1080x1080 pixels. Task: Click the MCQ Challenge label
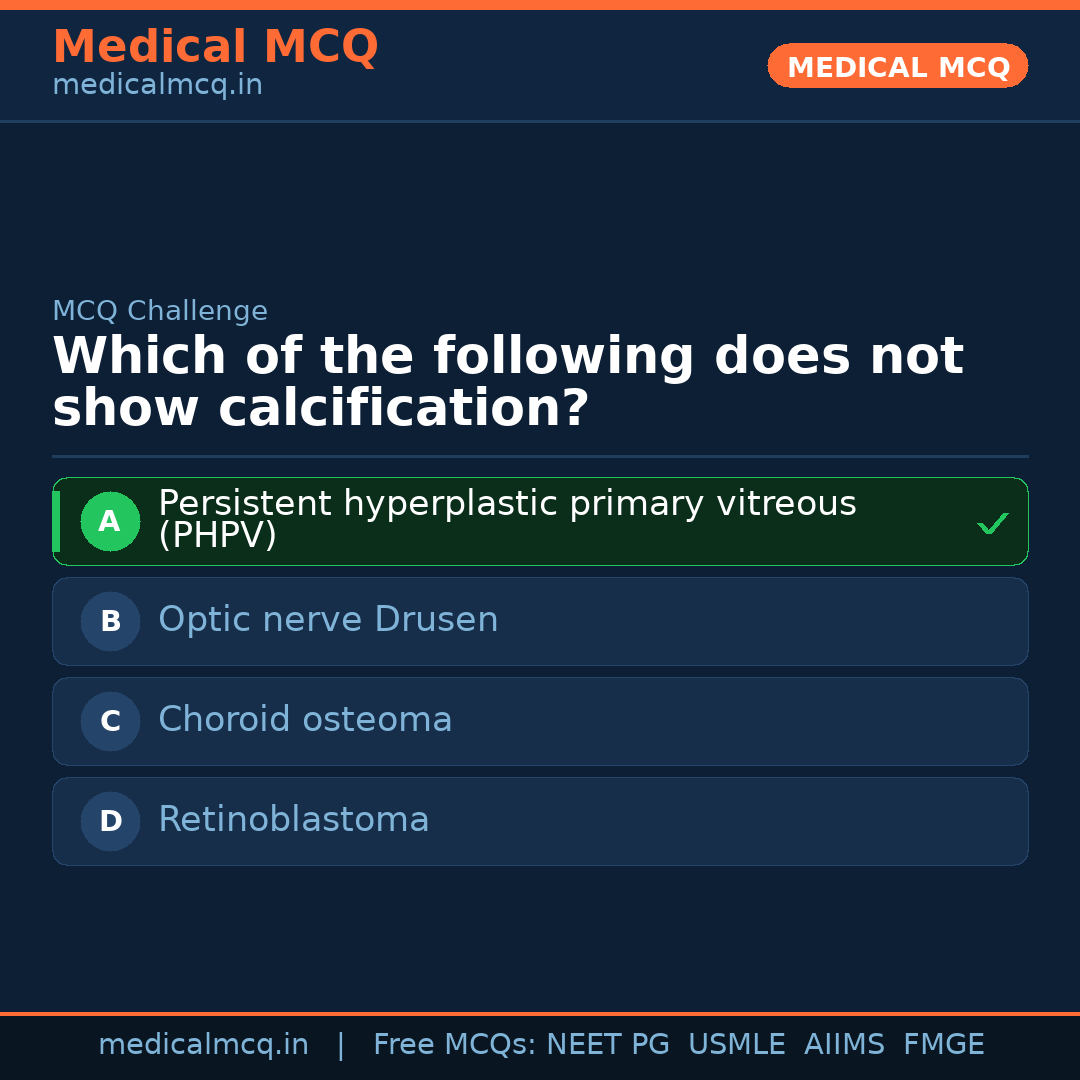pos(160,311)
